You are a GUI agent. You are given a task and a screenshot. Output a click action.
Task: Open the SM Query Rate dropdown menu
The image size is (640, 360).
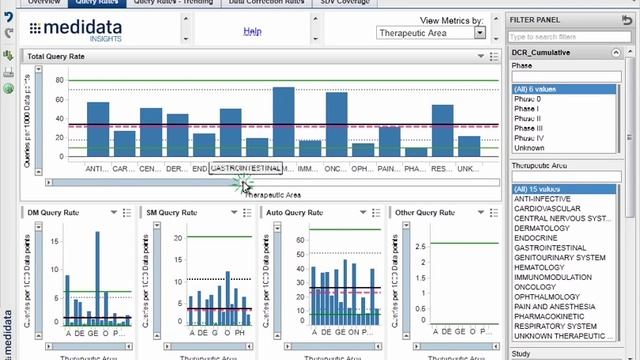(x=234, y=212)
